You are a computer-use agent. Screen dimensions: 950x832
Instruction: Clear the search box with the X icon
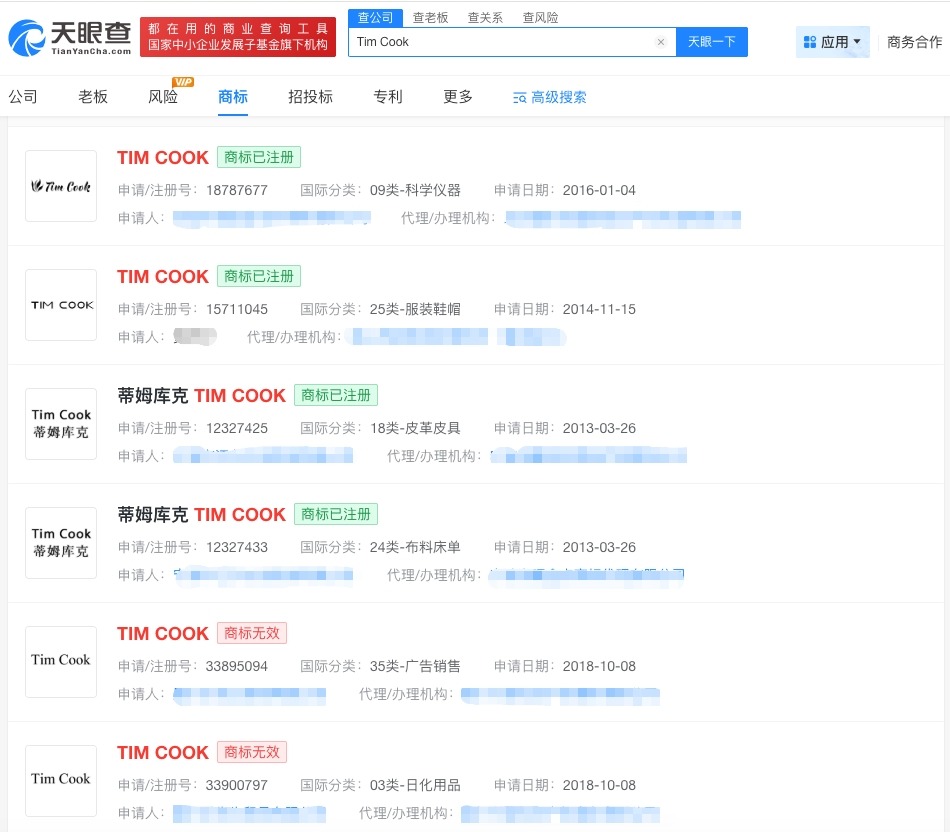pyautogui.click(x=661, y=42)
